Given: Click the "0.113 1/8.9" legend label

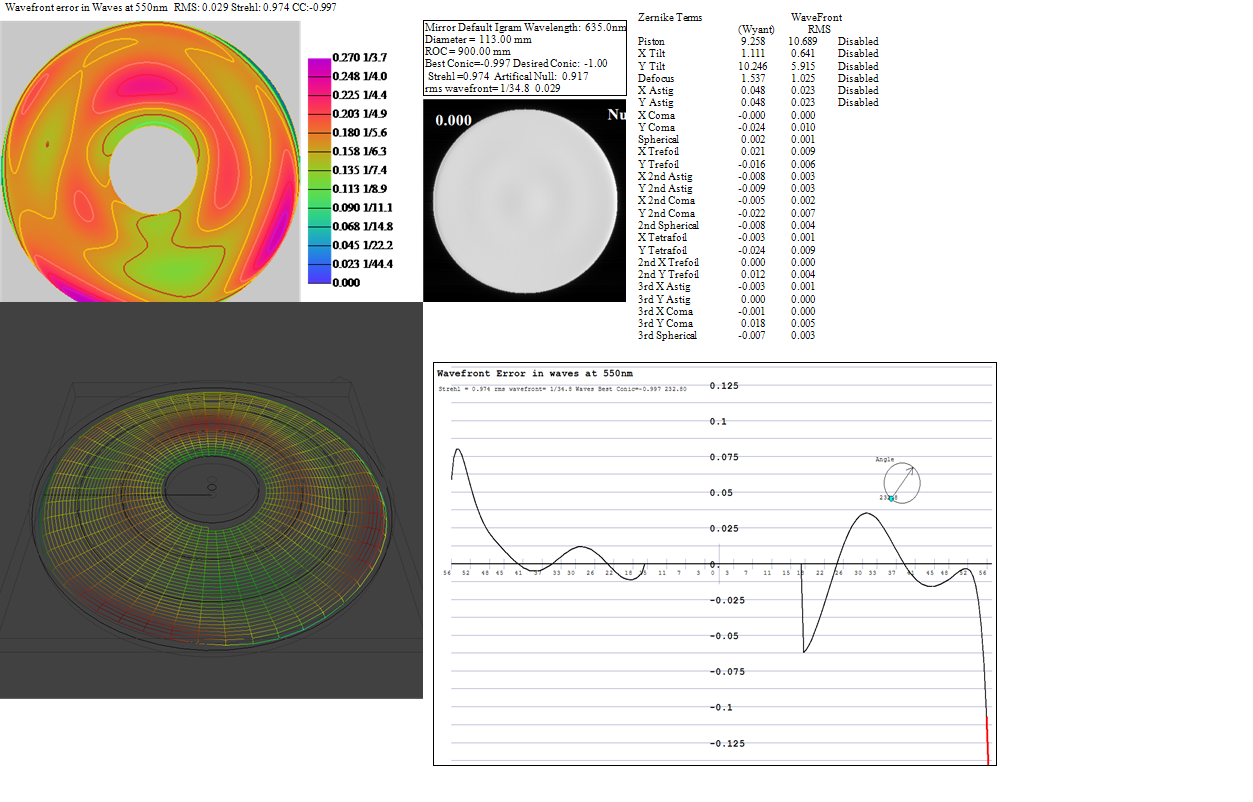Looking at the screenshot, I should tap(359, 188).
